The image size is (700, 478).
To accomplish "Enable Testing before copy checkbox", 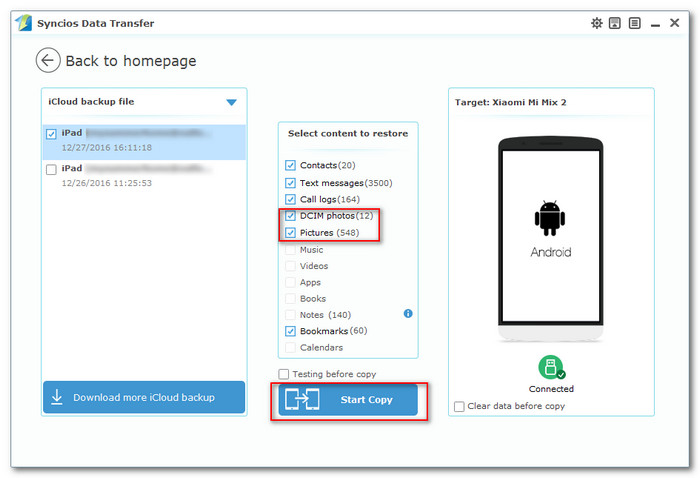I will click(283, 374).
